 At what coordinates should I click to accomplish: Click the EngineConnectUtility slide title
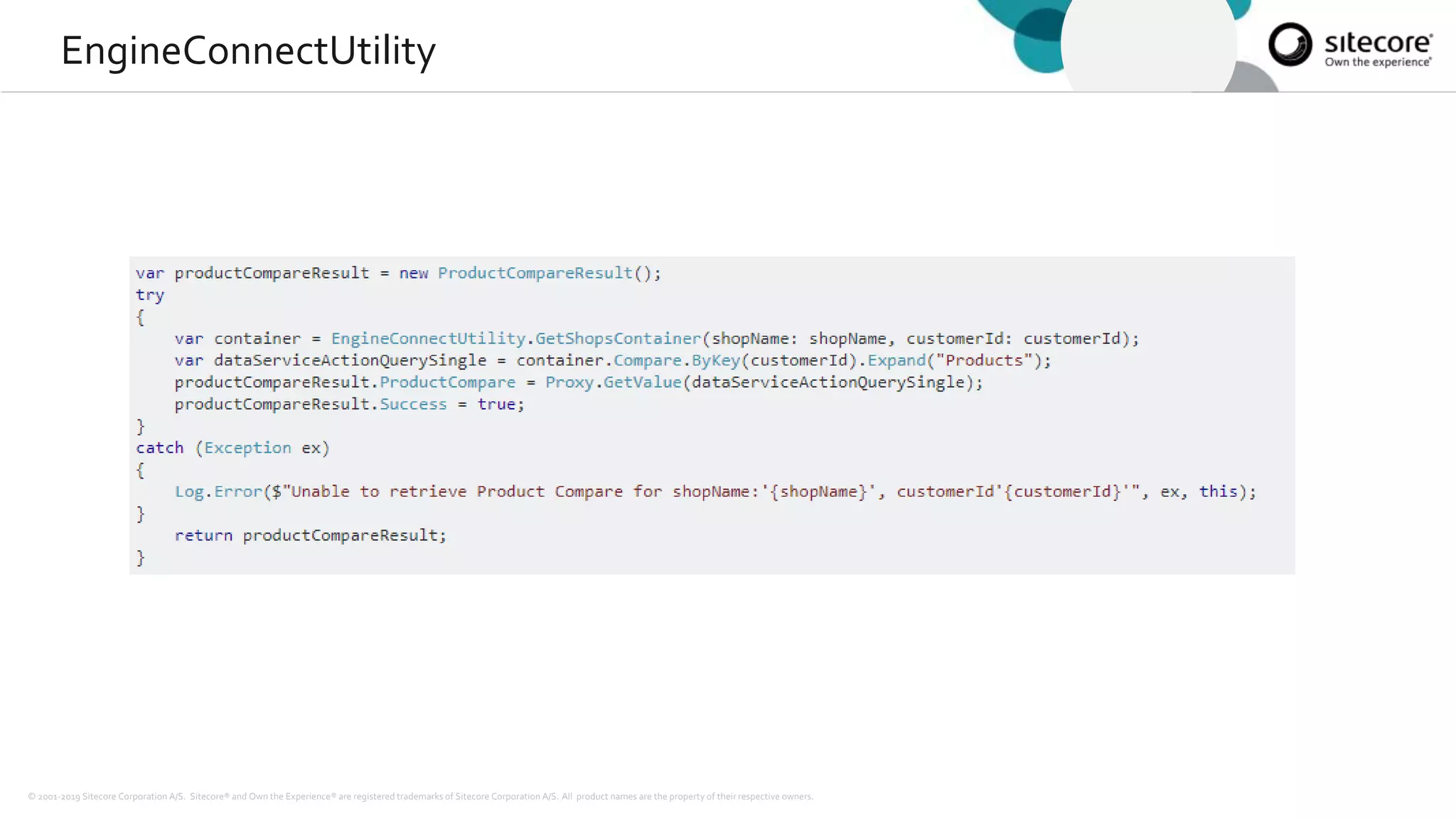click(248, 50)
